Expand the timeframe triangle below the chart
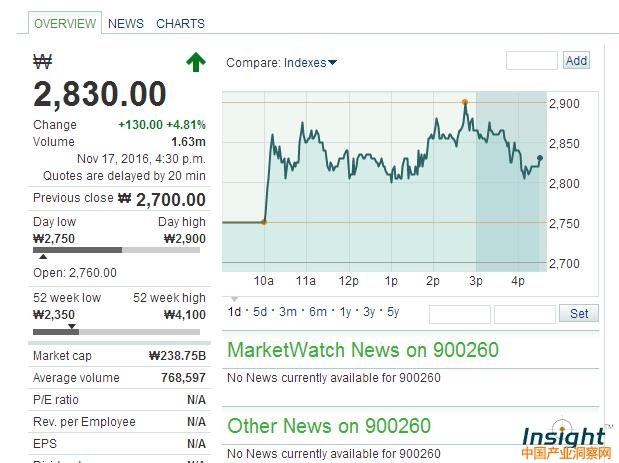Viewport: 619px width, 463px height. [x=234, y=298]
